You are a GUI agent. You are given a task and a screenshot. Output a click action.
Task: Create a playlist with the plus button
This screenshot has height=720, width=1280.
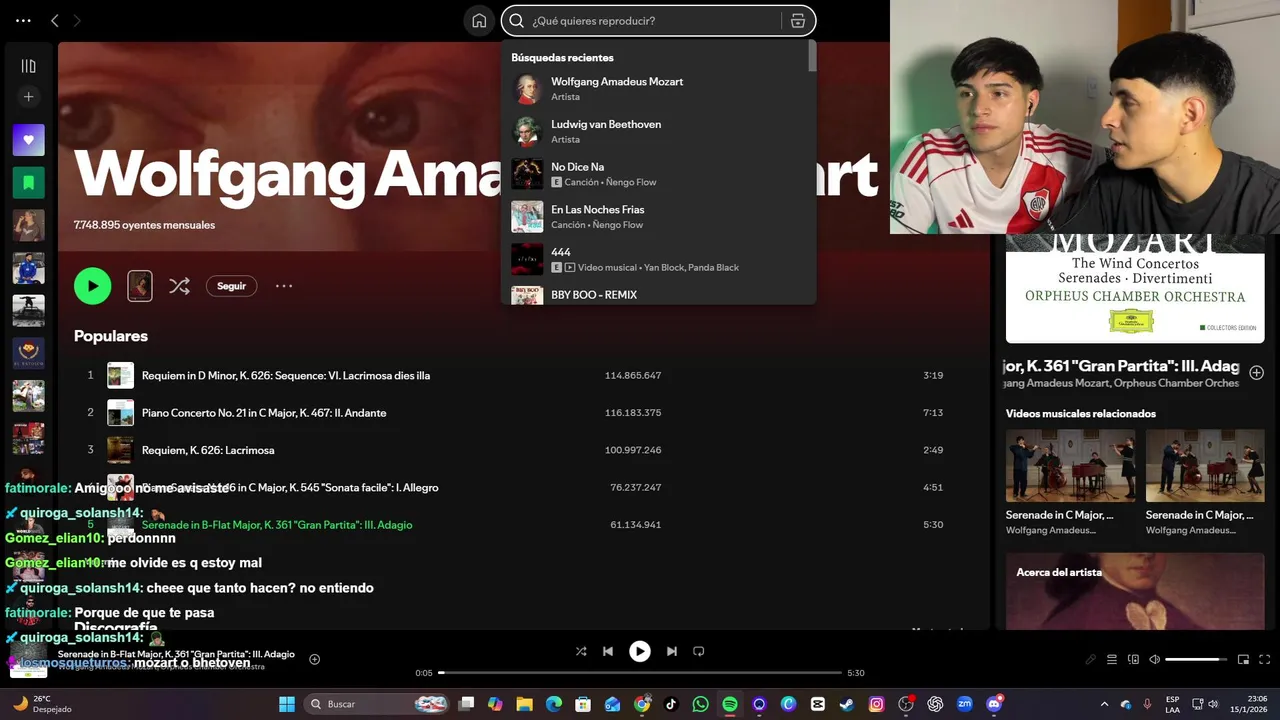click(28, 97)
